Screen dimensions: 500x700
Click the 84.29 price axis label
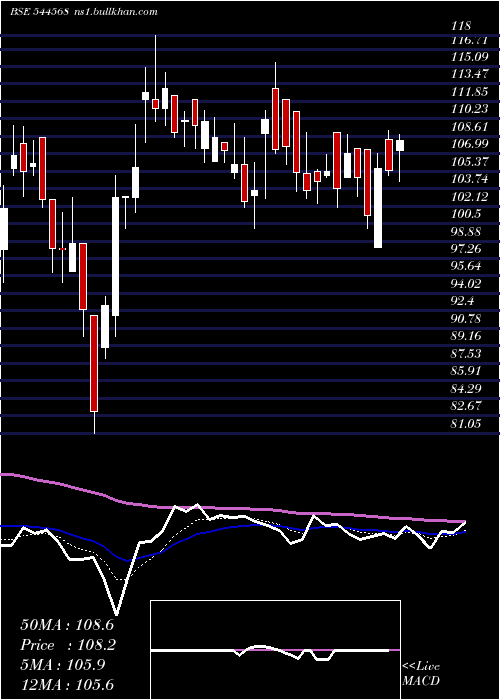pos(466,388)
